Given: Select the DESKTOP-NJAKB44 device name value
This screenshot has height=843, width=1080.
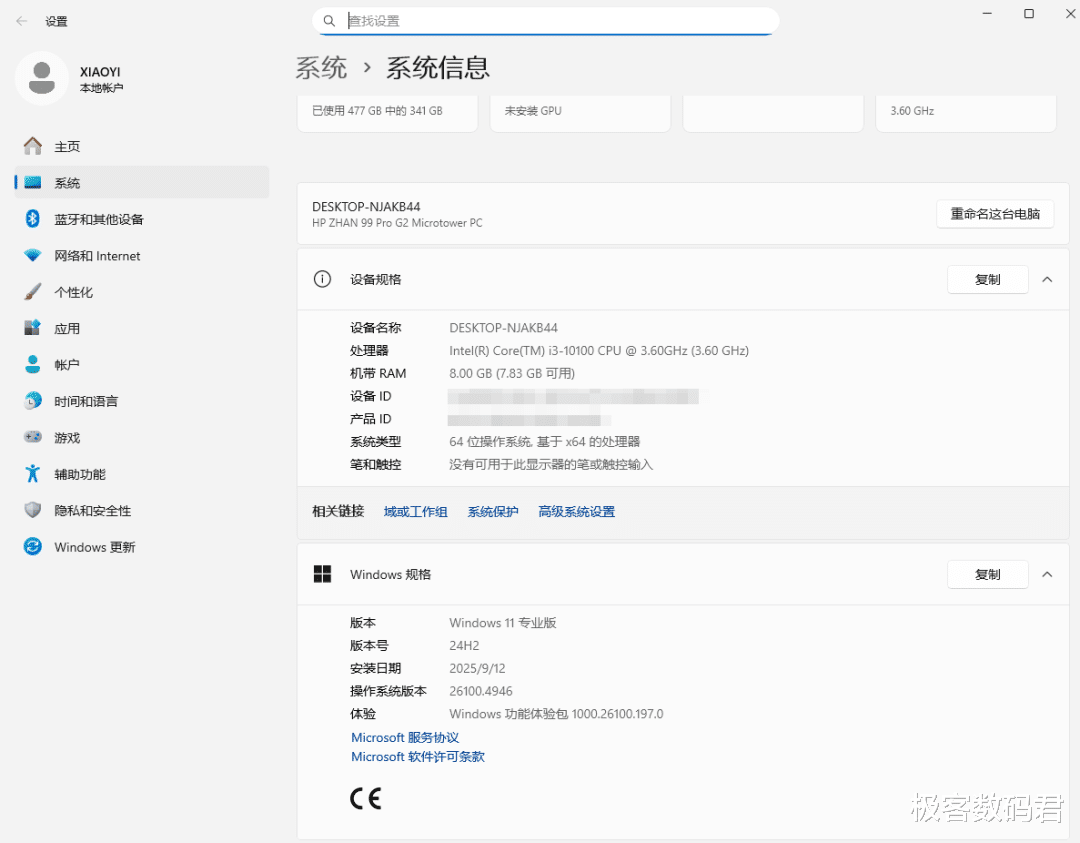Looking at the screenshot, I should (x=503, y=328).
